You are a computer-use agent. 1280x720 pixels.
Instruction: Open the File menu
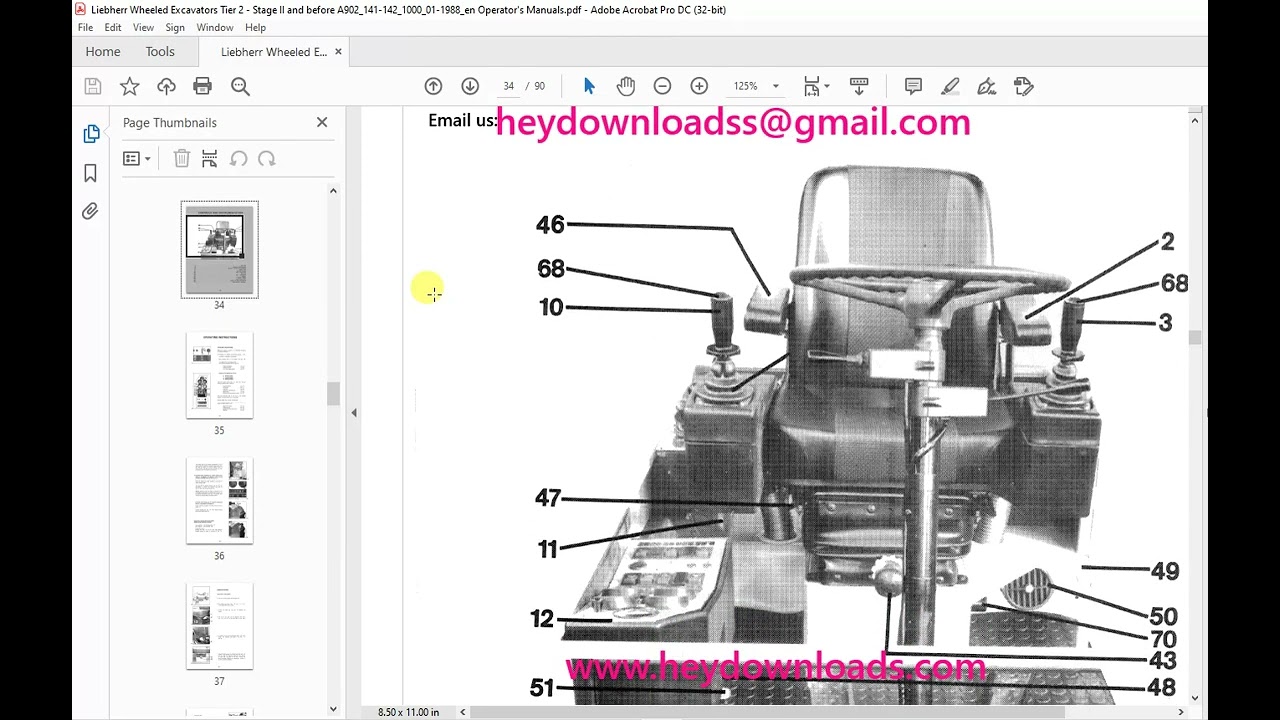click(85, 28)
